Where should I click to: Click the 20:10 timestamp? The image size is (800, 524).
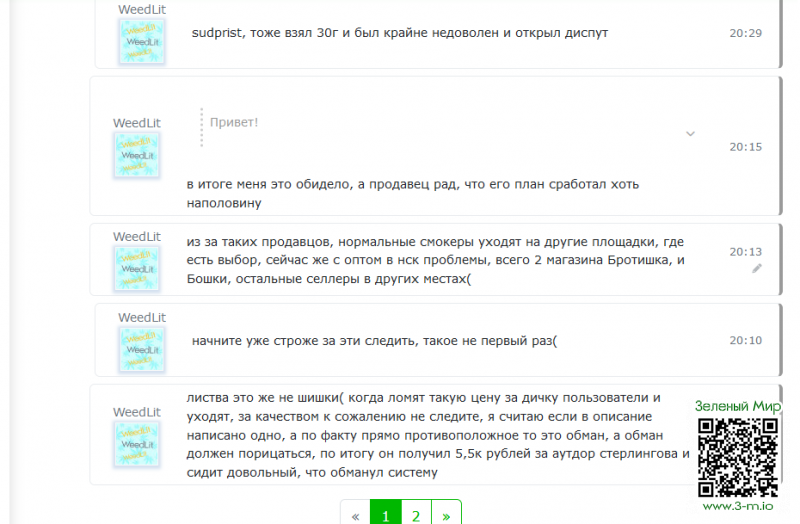[x=745, y=340]
